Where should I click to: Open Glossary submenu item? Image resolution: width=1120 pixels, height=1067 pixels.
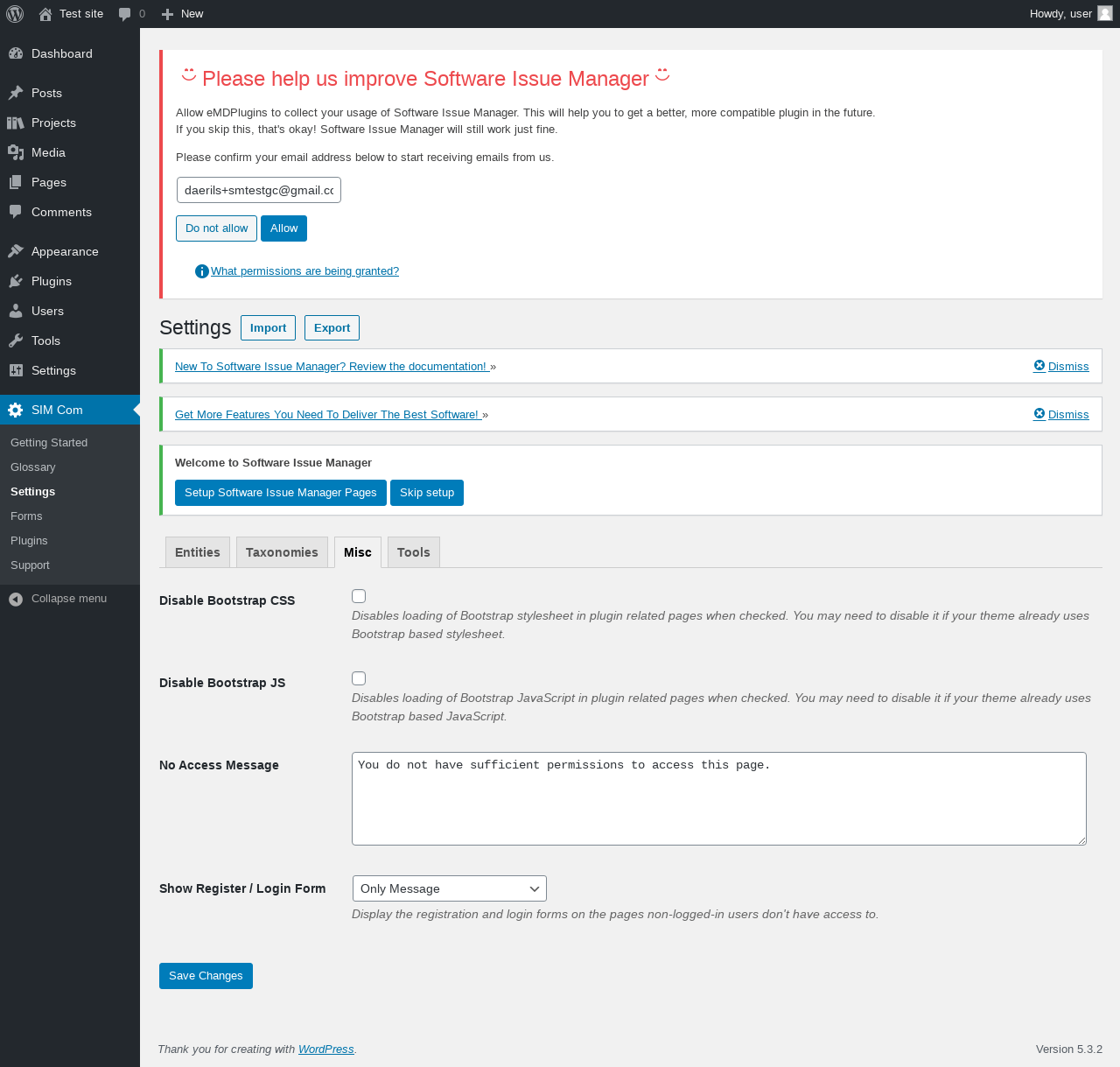point(70,467)
